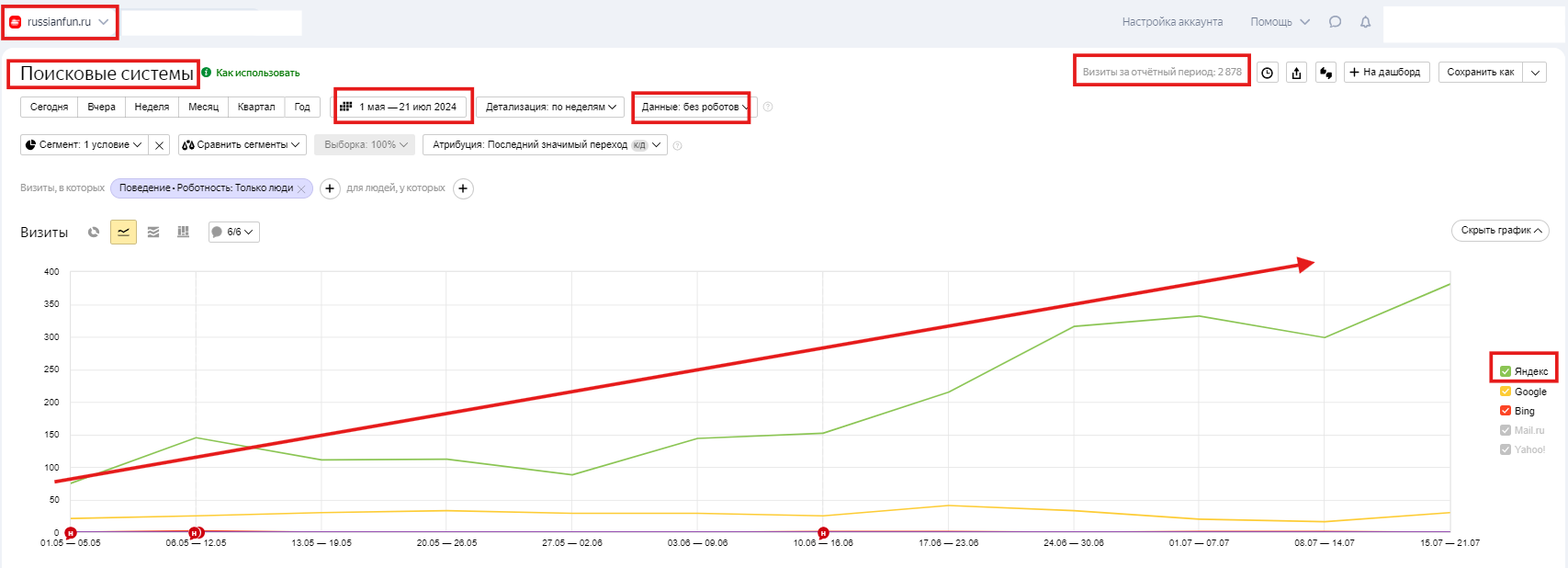
Task: Open the chat messages icon
Action: [1335, 22]
